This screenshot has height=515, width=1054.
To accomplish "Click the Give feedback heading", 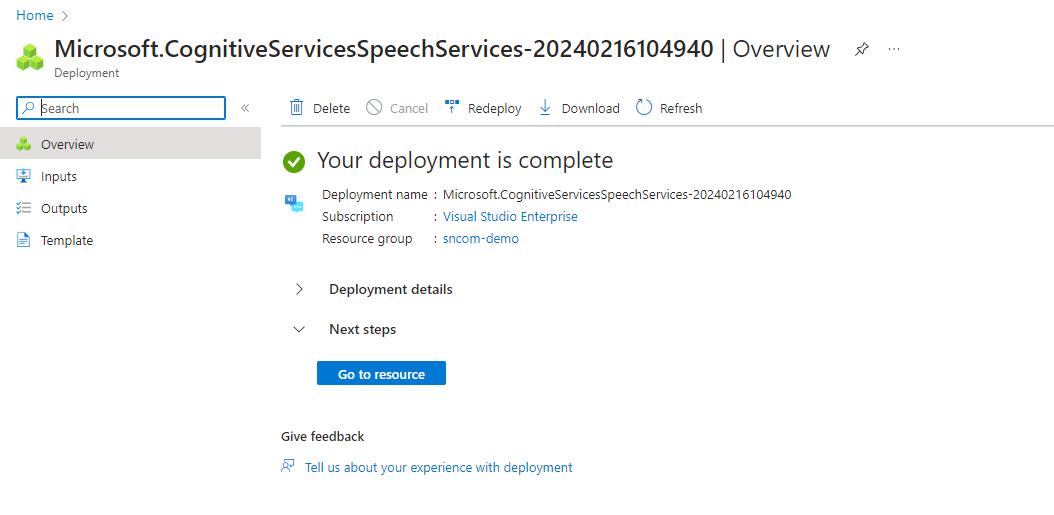I will click(323, 437).
